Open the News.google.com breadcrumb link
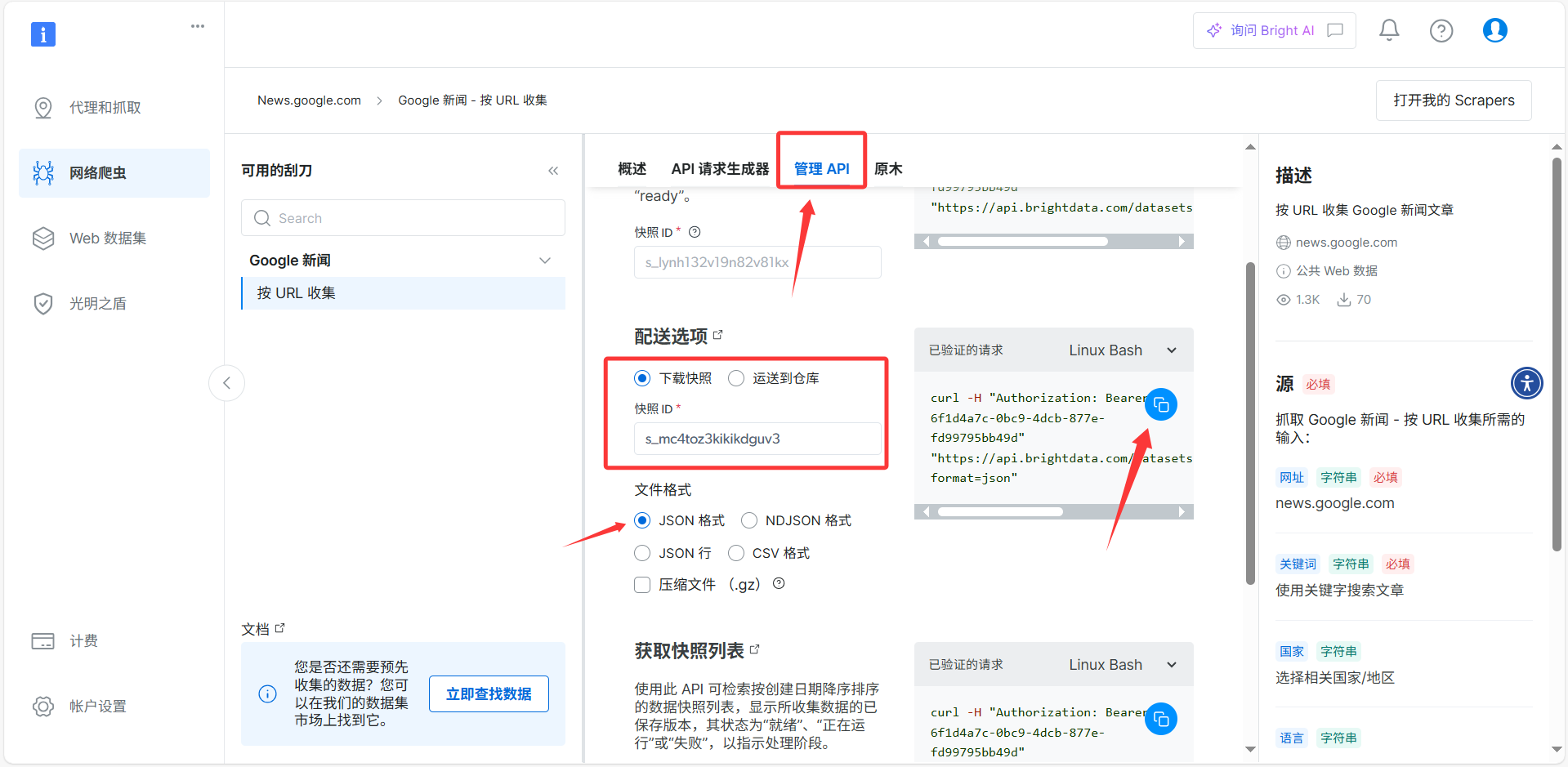Image resolution: width=1568 pixels, height=767 pixels. (x=309, y=100)
